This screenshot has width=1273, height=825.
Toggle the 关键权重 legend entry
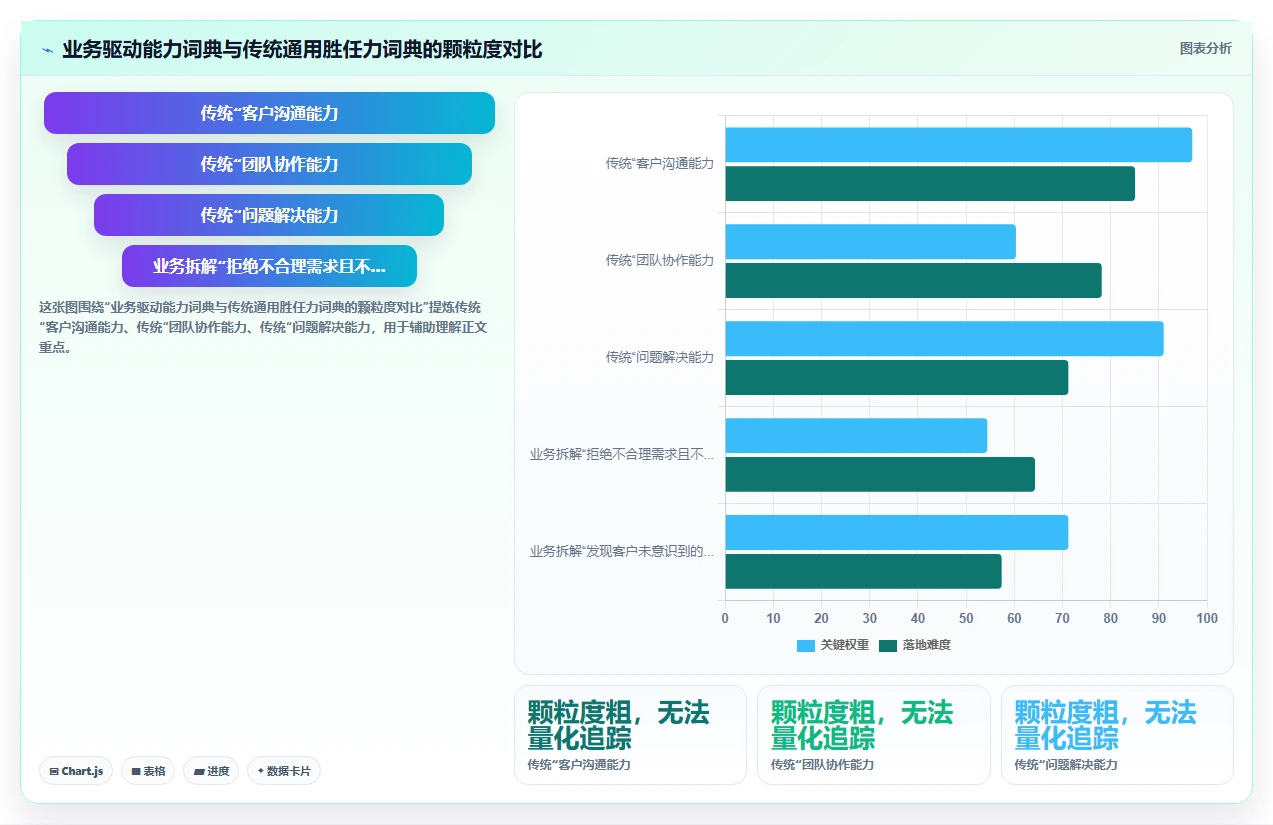pyautogui.click(x=833, y=646)
